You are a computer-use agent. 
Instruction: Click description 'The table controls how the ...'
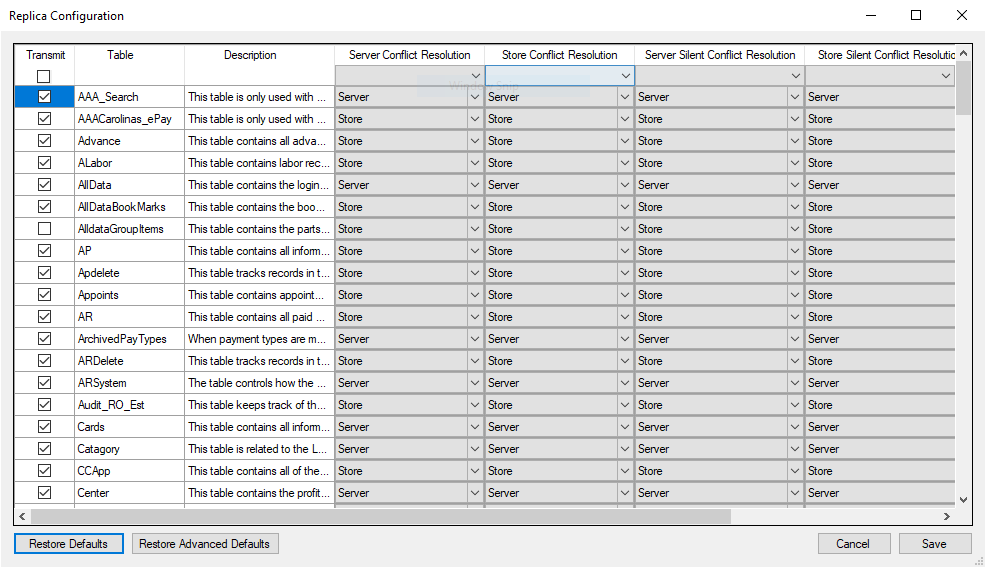(x=259, y=383)
